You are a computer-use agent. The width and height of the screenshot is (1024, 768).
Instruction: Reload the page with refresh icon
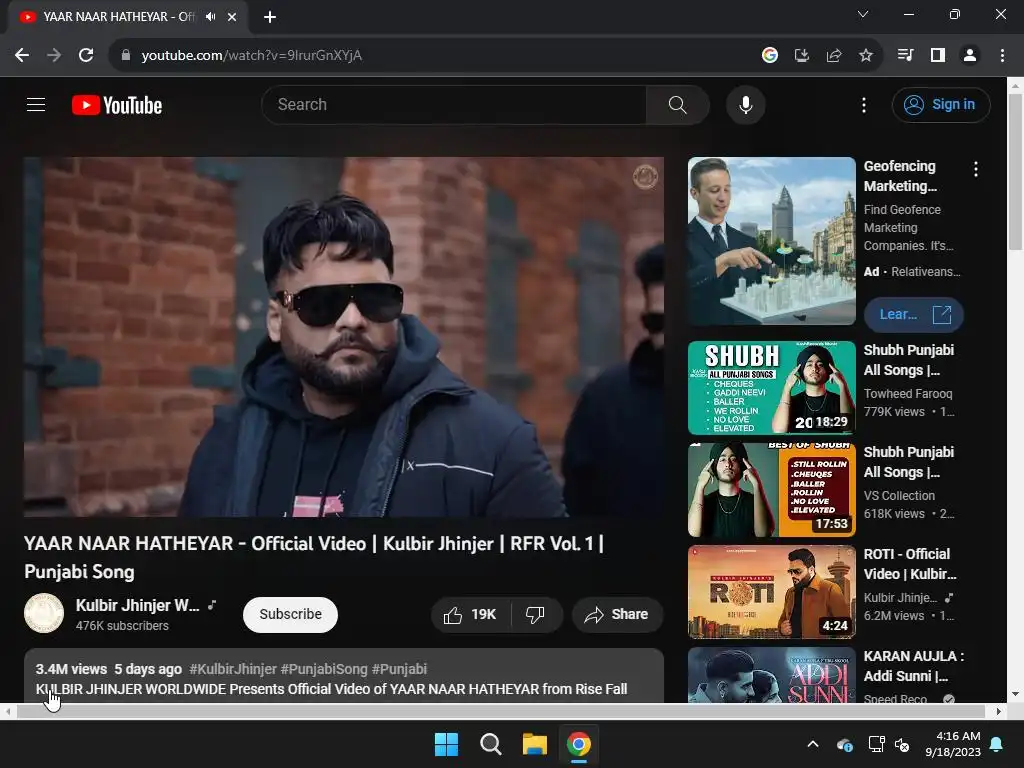[x=86, y=55]
